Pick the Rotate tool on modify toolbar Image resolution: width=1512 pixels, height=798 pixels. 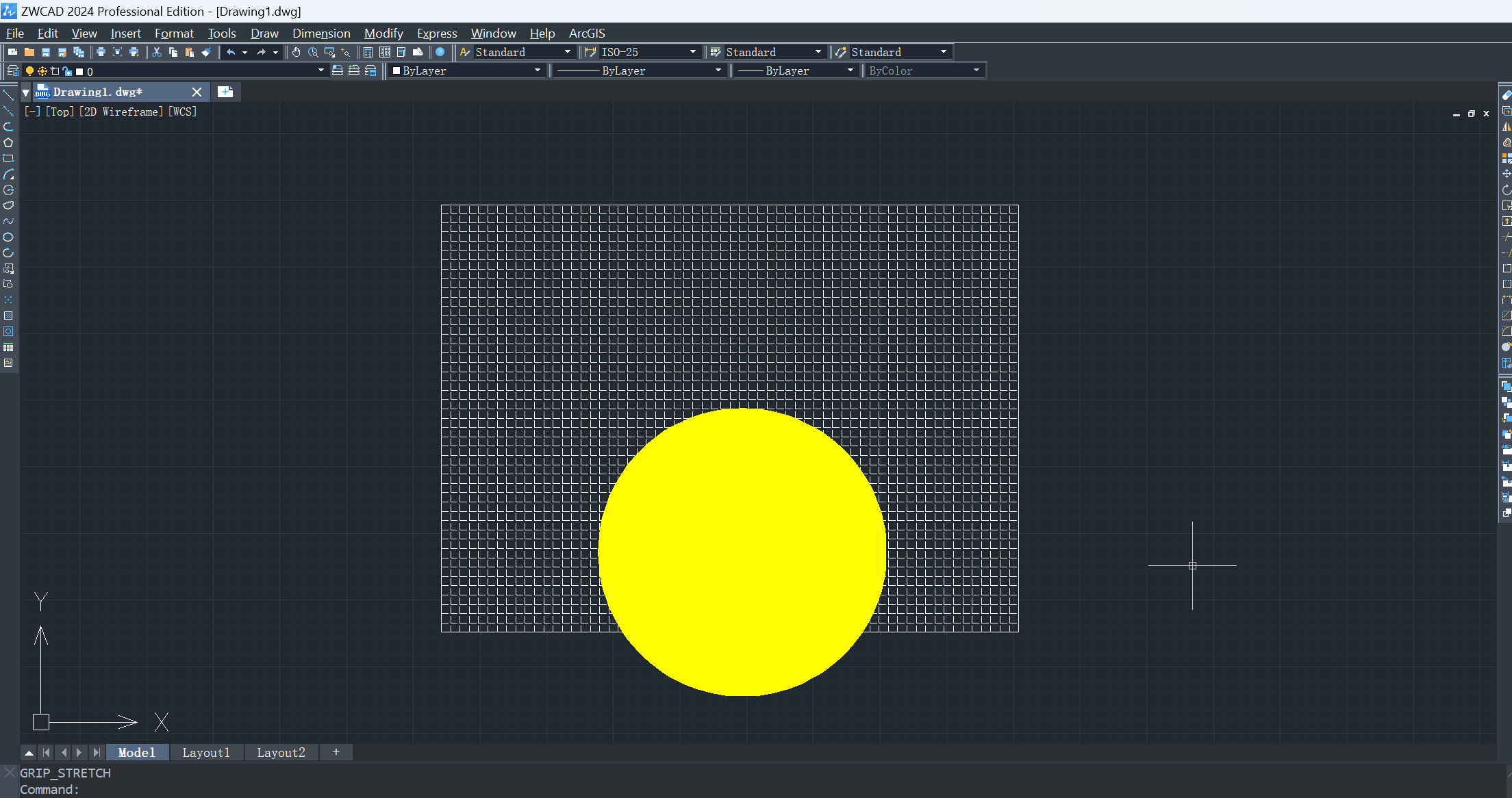click(x=1506, y=190)
